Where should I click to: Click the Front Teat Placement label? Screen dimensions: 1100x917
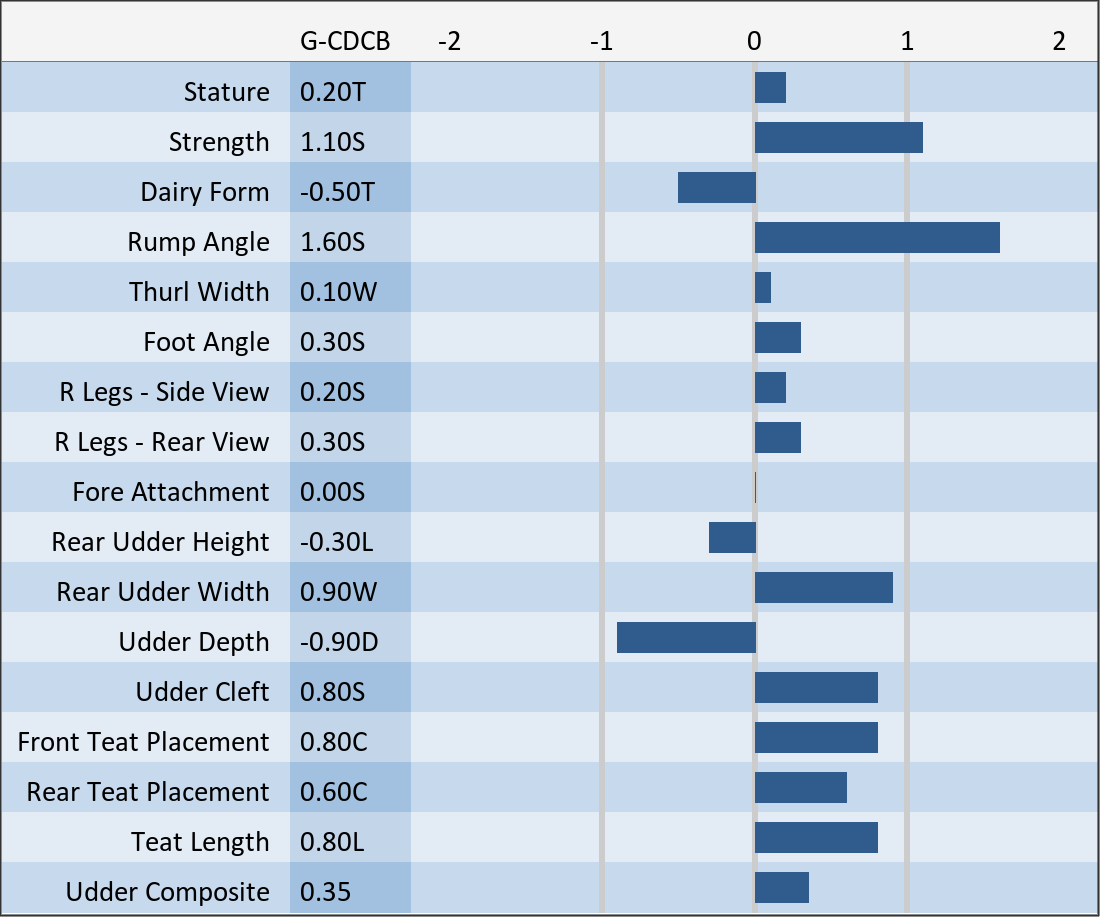[143, 742]
